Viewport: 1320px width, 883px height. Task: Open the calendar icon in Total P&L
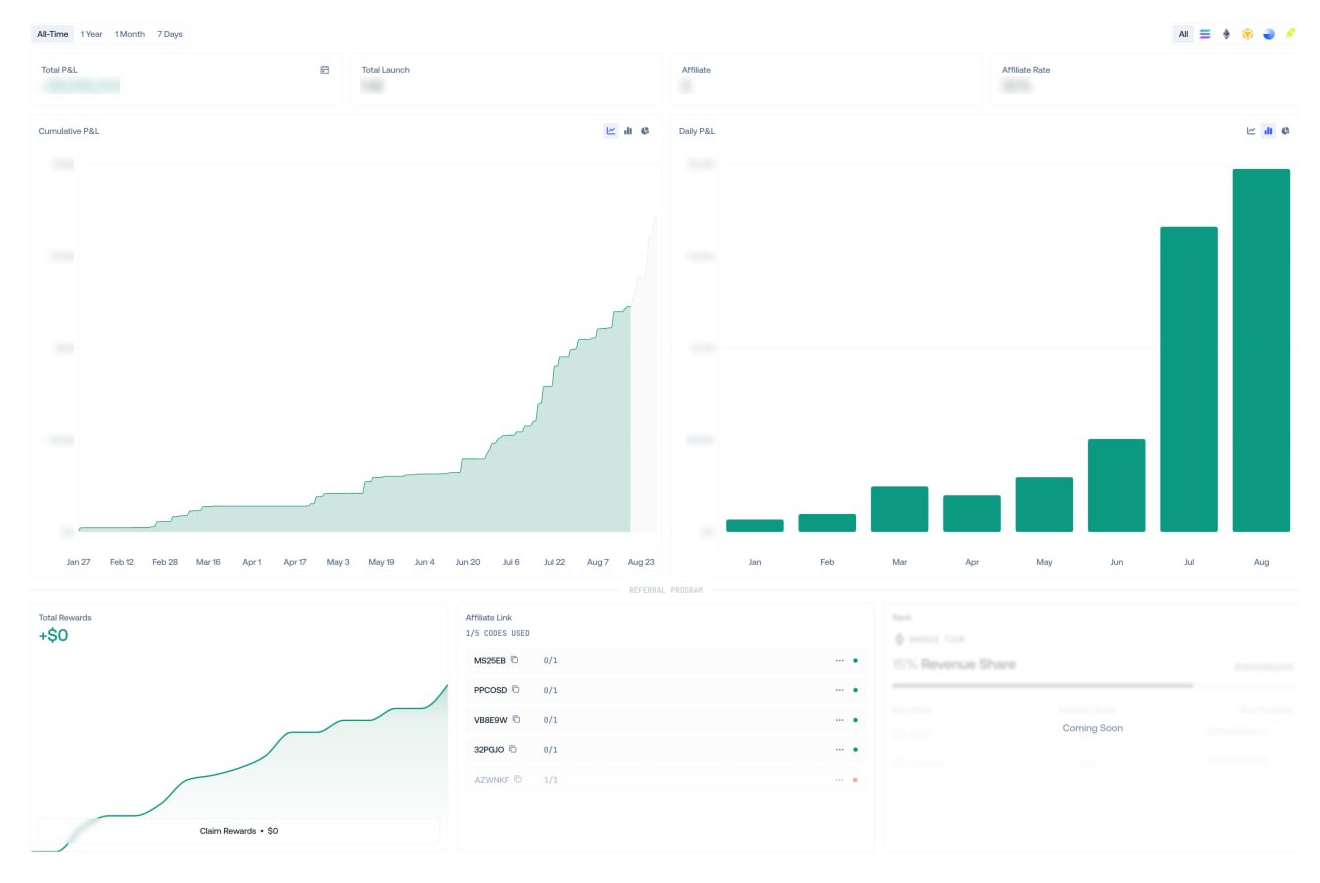(x=325, y=70)
